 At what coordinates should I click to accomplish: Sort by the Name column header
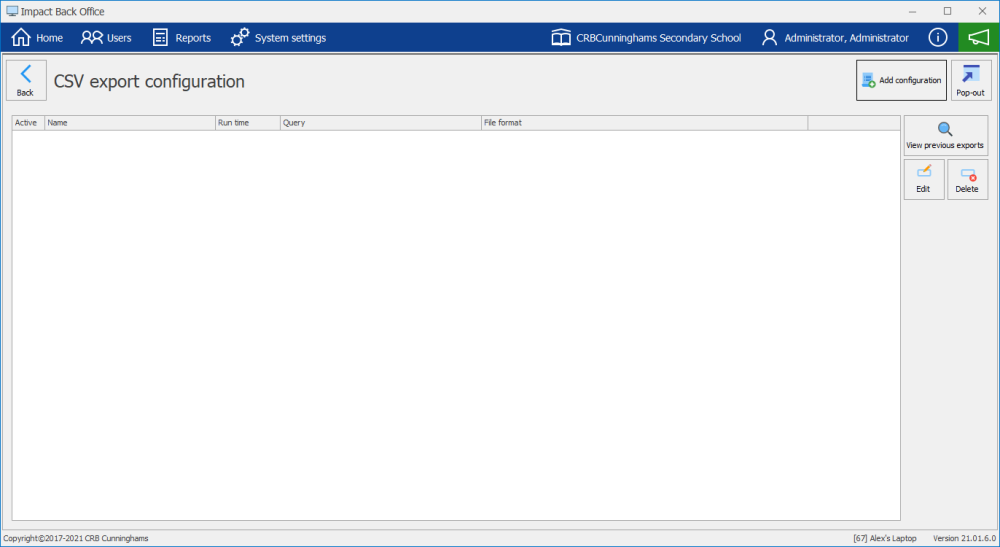(130, 123)
